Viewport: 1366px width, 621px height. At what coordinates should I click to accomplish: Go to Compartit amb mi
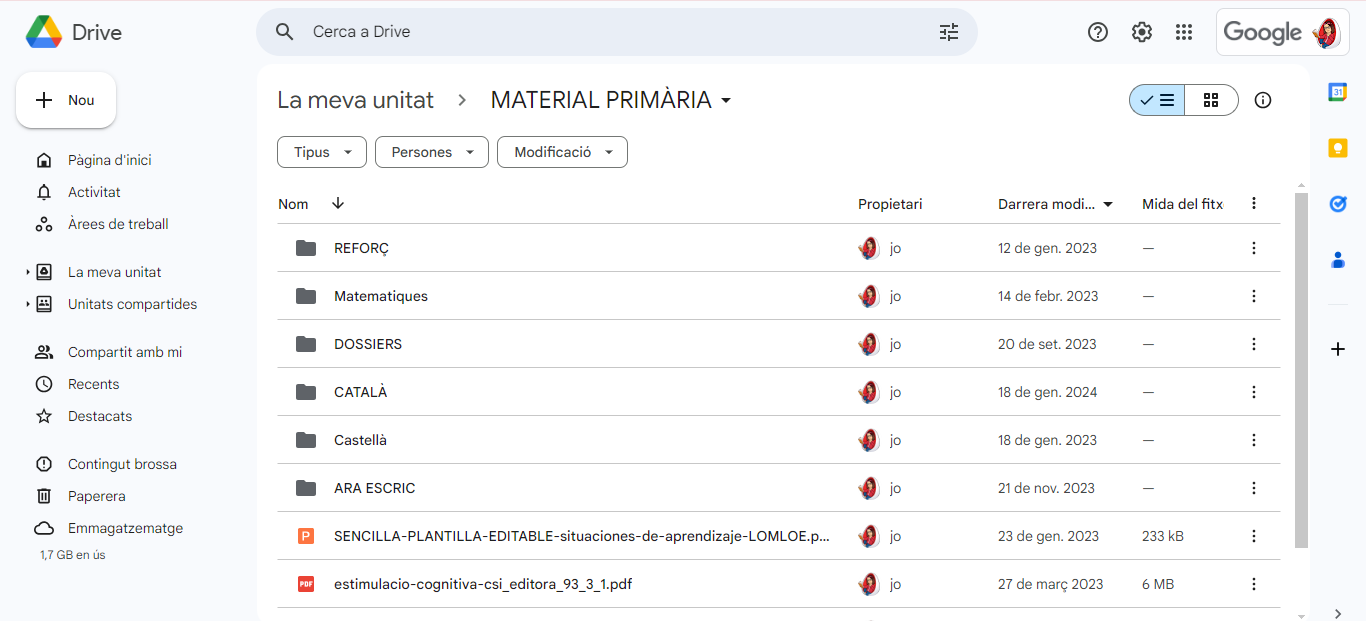[124, 352]
